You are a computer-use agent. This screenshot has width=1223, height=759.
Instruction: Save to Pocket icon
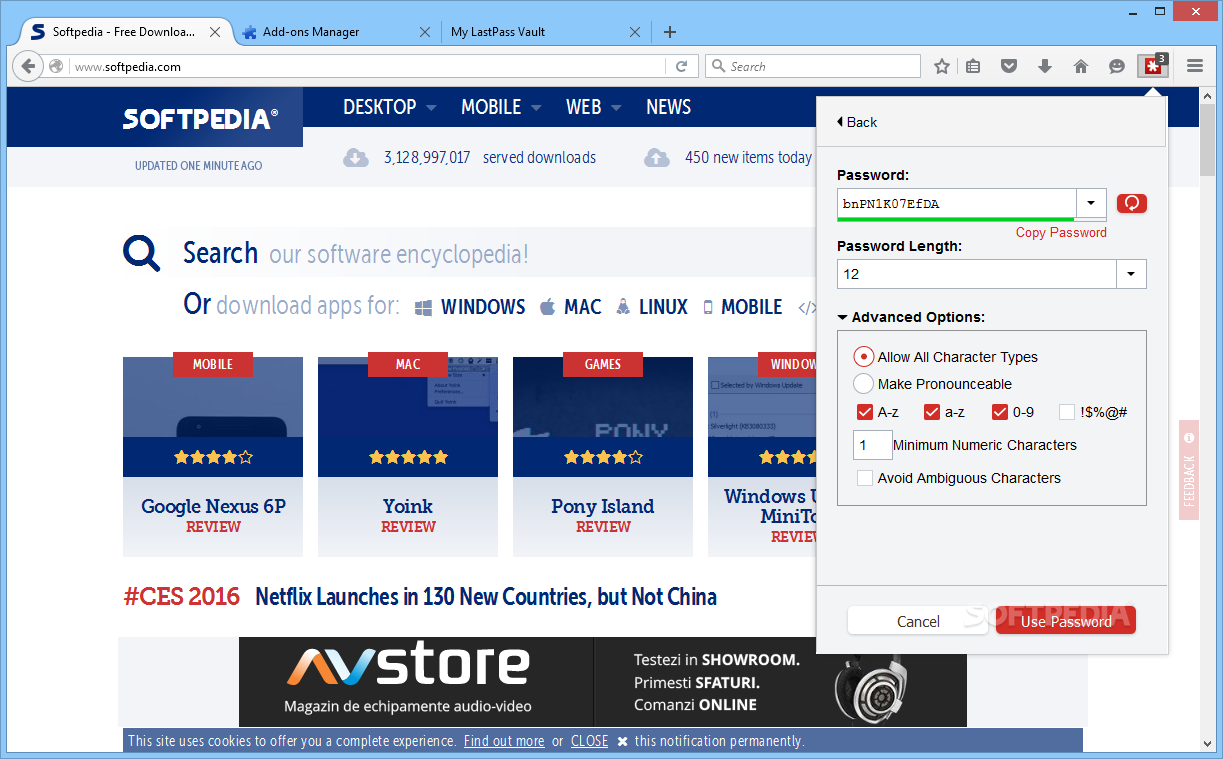click(1009, 67)
